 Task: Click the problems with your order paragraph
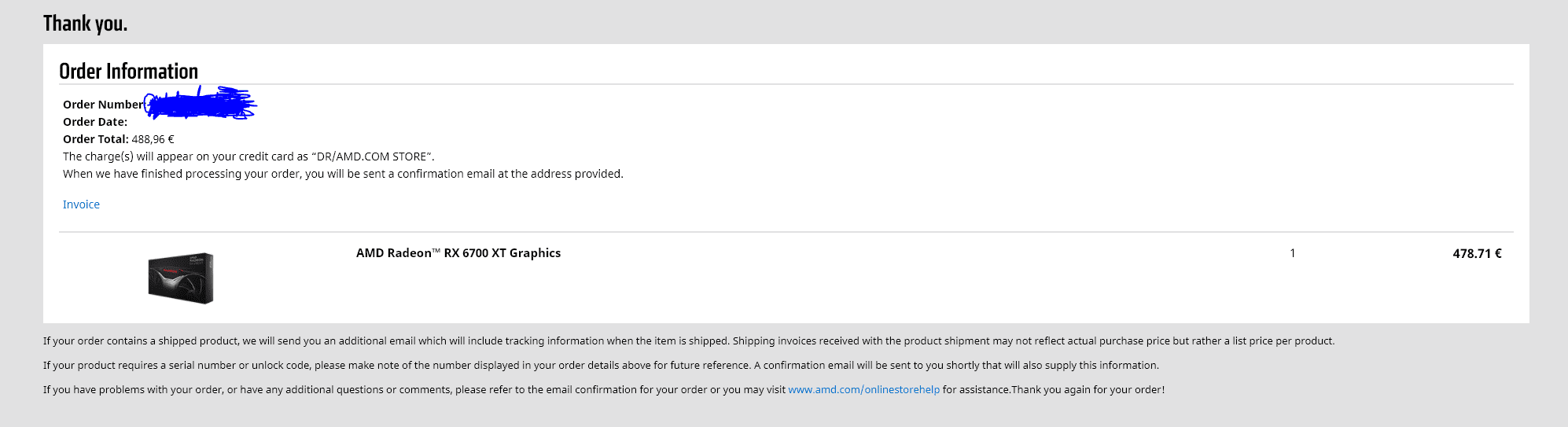(604, 390)
